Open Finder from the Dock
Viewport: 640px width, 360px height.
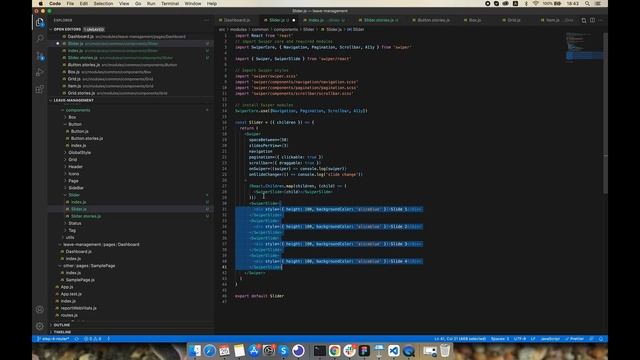(x=195, y=351)
